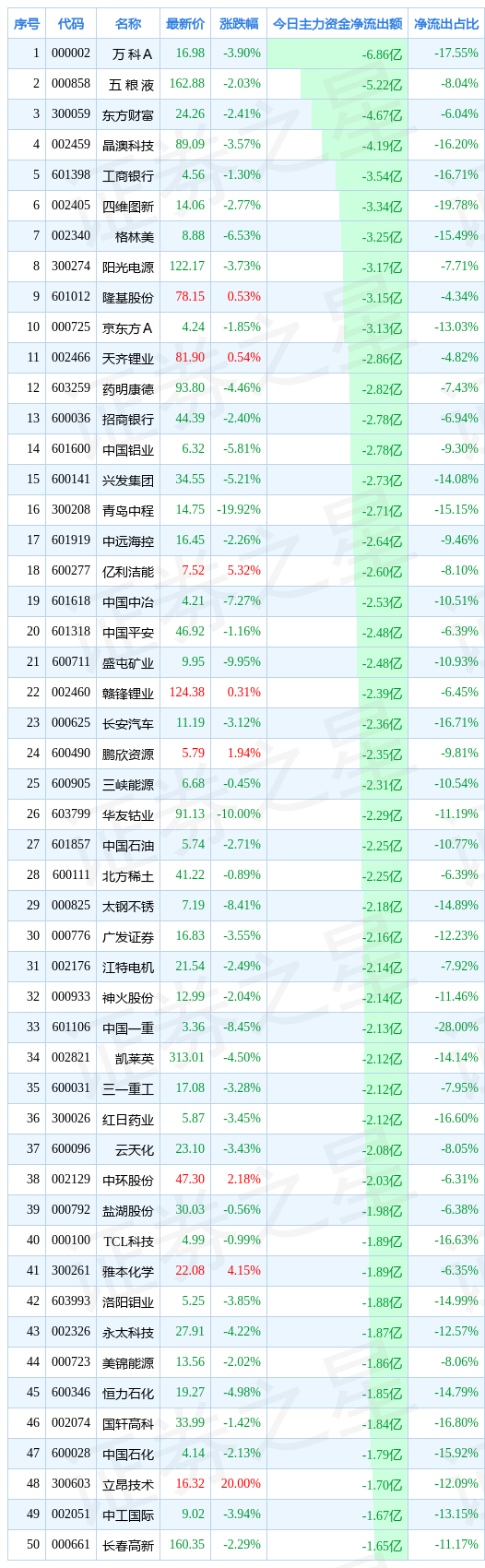Click the 0.54% change for 天齐锂业

point(243,358)
